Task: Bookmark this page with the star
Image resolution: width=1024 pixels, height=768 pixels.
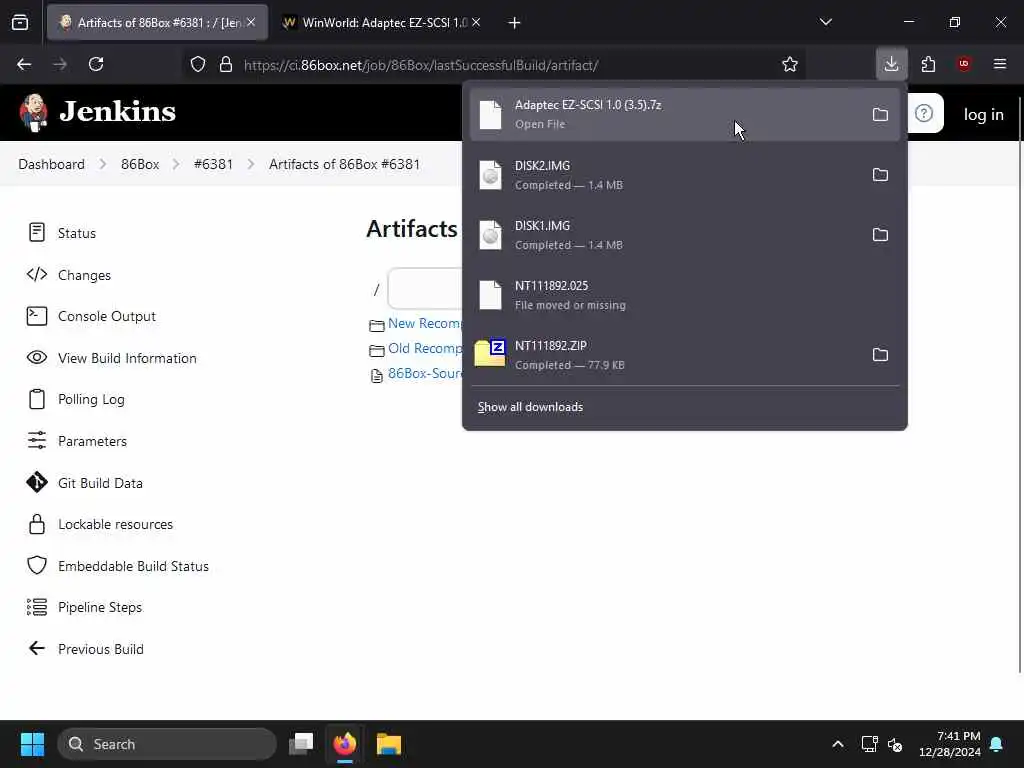Action: (x=790, y=64)
